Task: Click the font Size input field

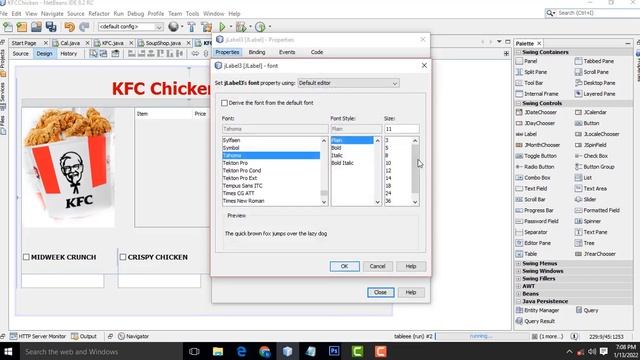Action: coord(402,129)
